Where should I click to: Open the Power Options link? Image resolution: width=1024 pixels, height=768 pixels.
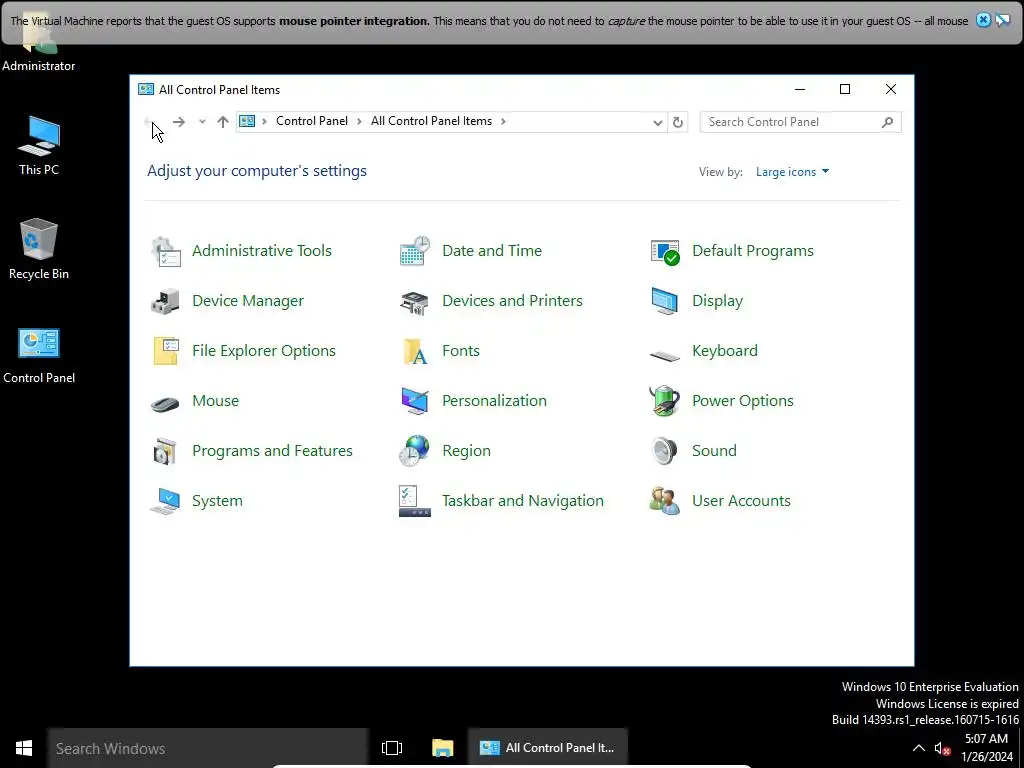743,401
